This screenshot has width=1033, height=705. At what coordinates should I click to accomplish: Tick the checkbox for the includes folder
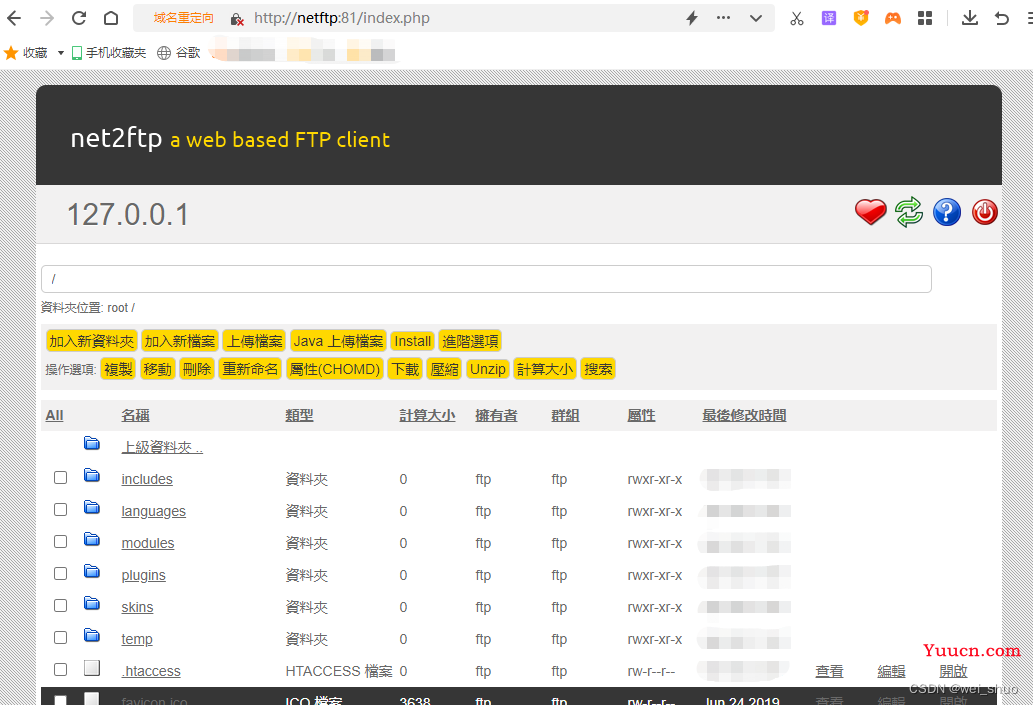click(61, 478)
